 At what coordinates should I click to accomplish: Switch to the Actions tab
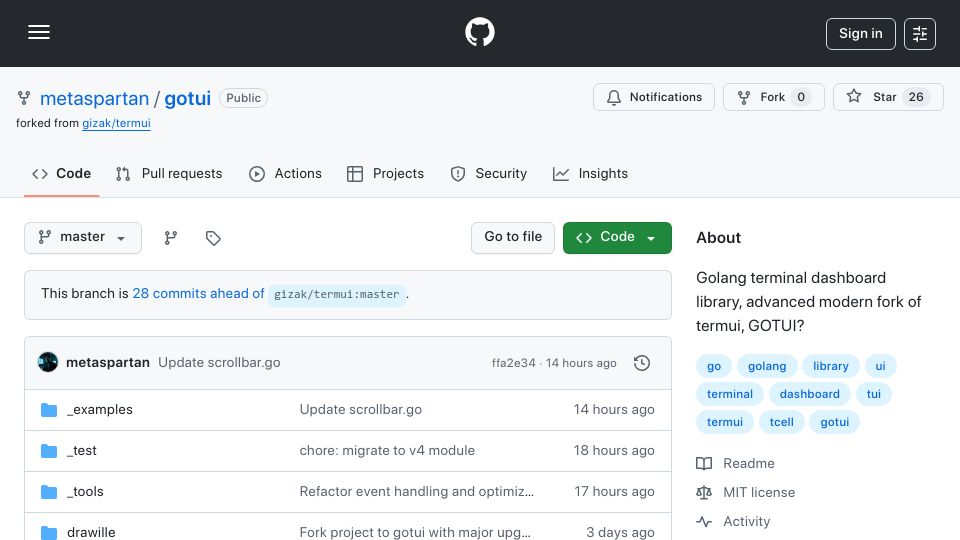[285, 174]
